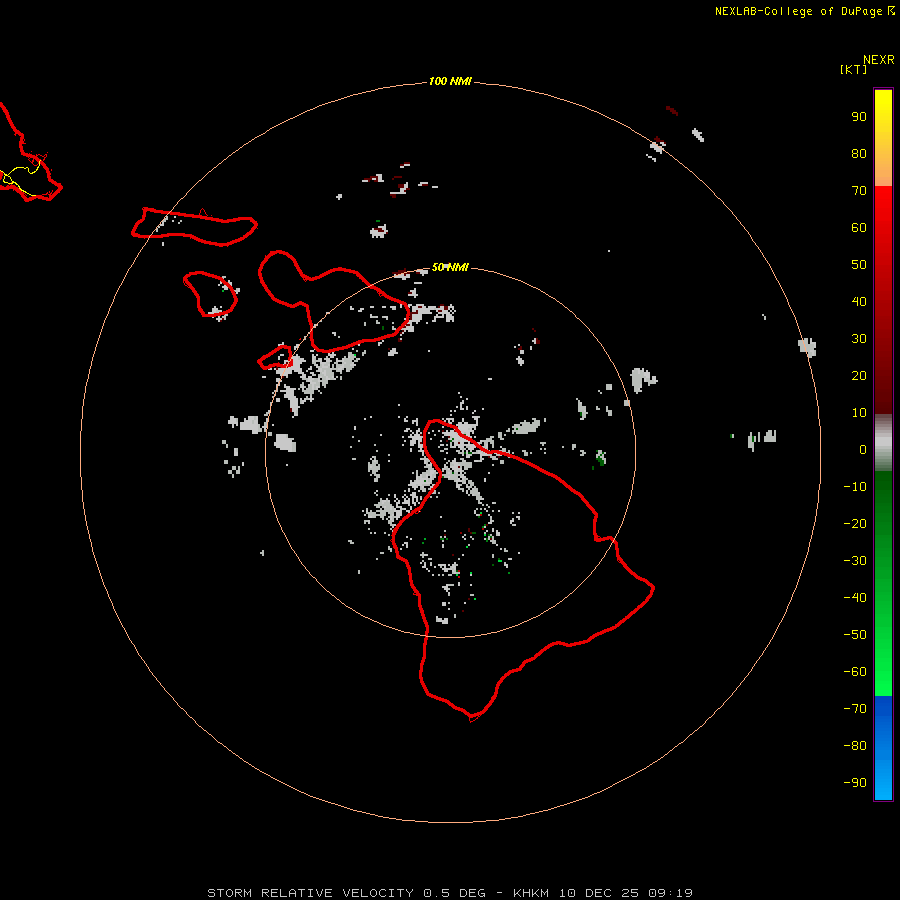Image resolution: width=900 pixels, height=900 pixels.
Task: Click the -90 value on velocity scale
Action: point(855,783)
